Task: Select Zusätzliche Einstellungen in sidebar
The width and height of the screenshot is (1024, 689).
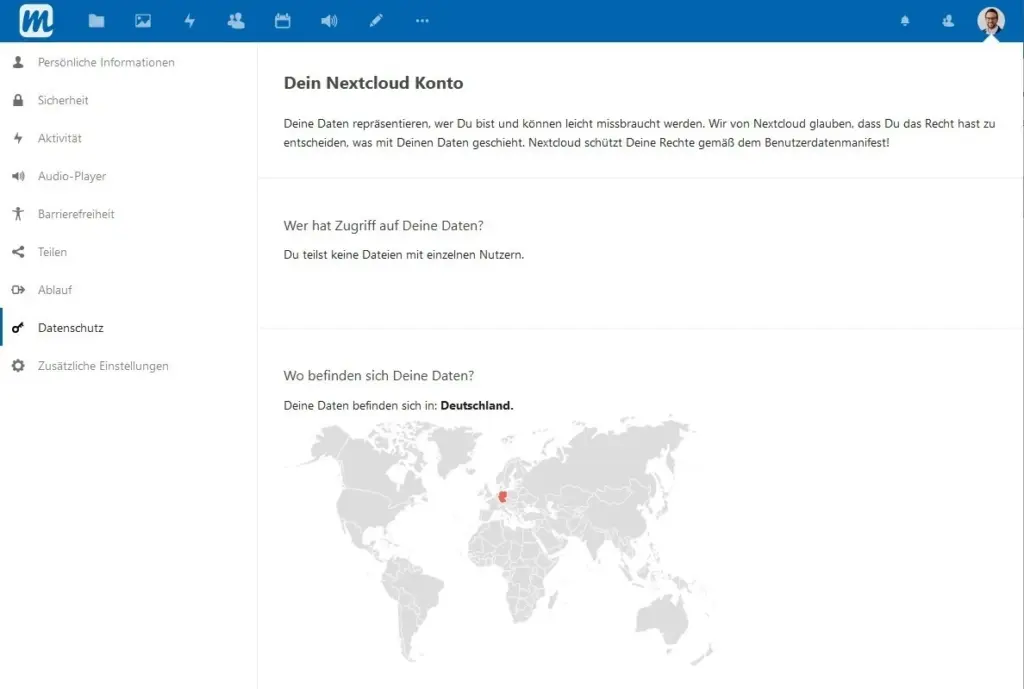Action: coord(103,366)
